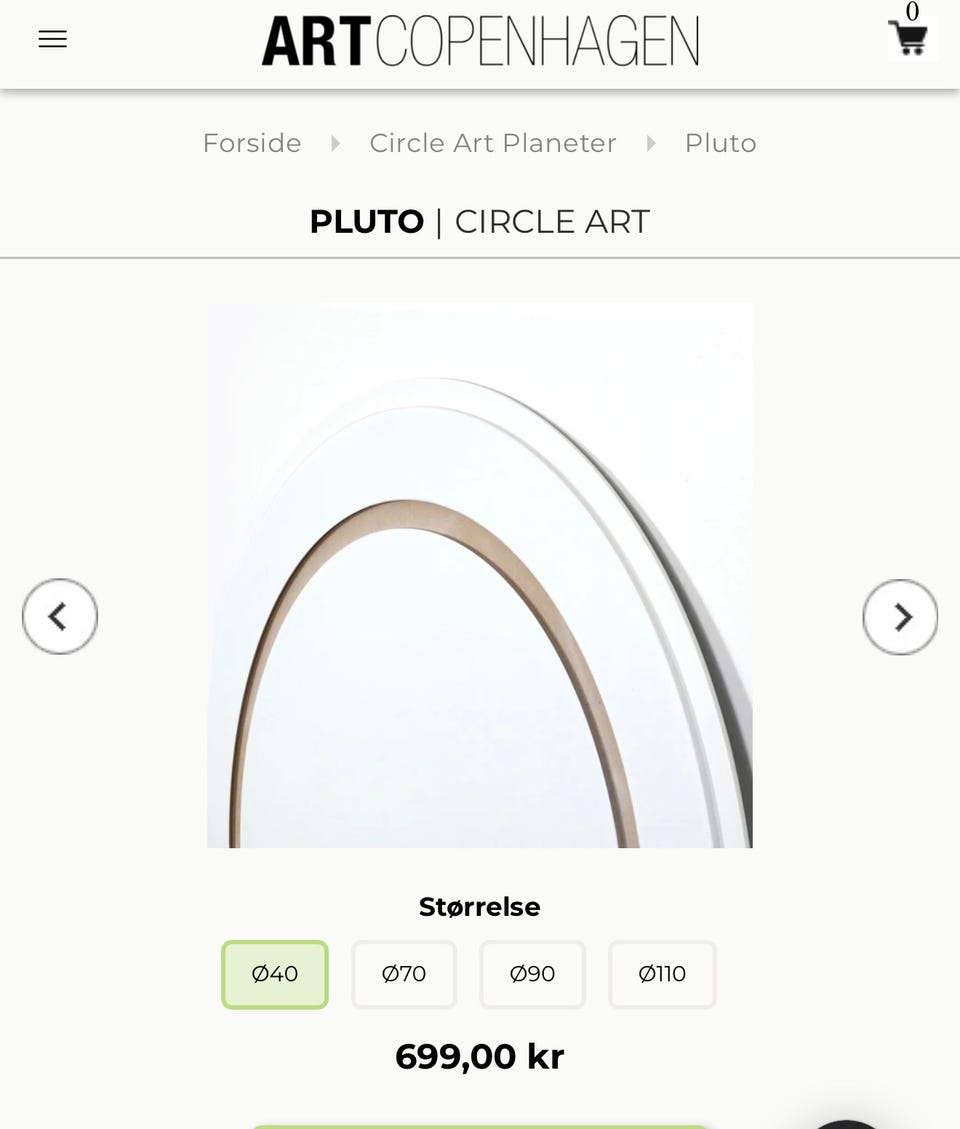The height and width of the screenshot is (1129, 960).
Task: Click the 699,00 kr price text
Action: pyautogui.click(x=480, y=1057)
